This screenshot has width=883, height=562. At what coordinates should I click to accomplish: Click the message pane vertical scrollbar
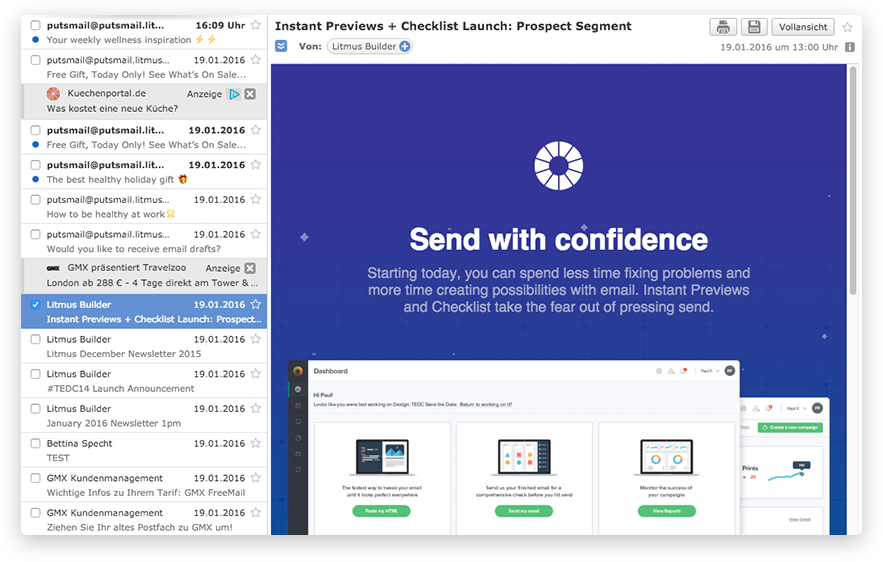pos(853,181)
